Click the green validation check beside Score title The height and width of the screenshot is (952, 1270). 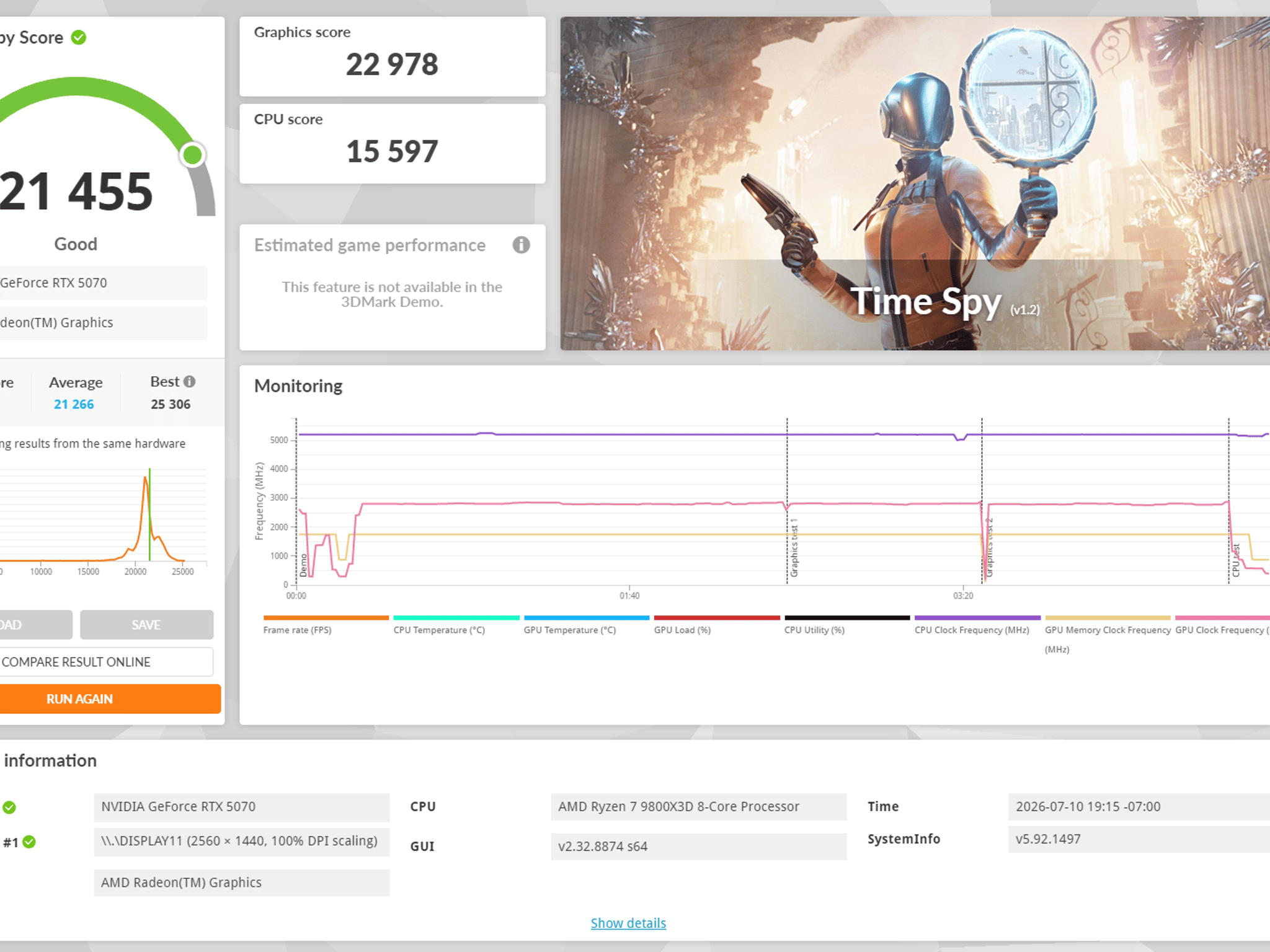79,38
